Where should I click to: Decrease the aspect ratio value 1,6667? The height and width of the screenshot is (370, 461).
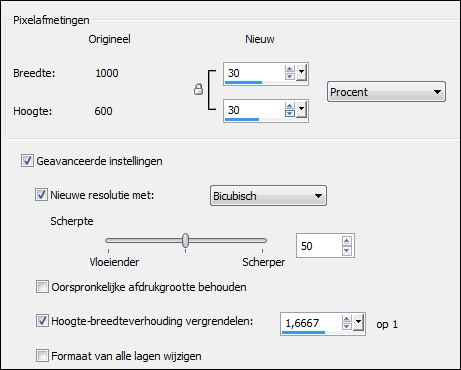(x=347, y=326)
